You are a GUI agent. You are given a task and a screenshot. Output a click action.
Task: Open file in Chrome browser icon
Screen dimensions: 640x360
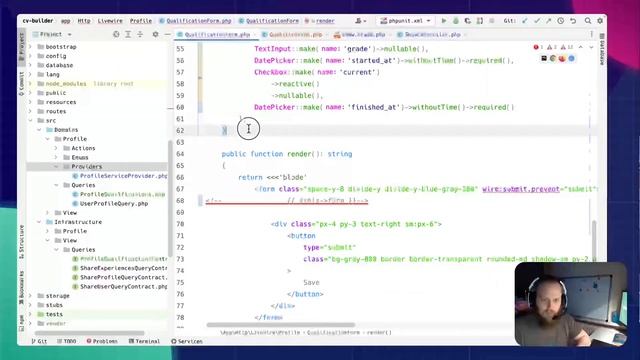point(553,59)
